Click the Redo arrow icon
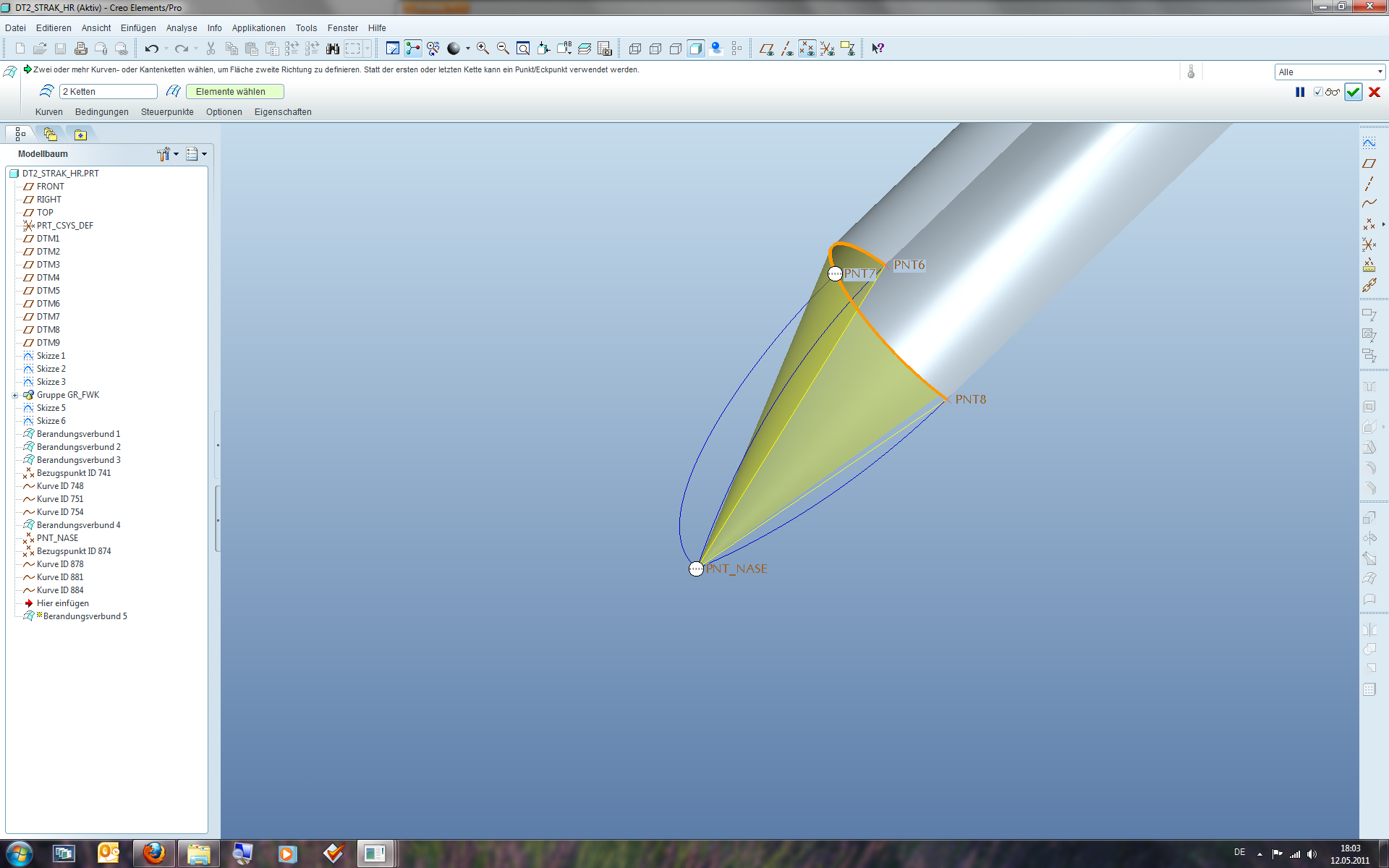Viewport: 1389px width, 868px height. 182,48
